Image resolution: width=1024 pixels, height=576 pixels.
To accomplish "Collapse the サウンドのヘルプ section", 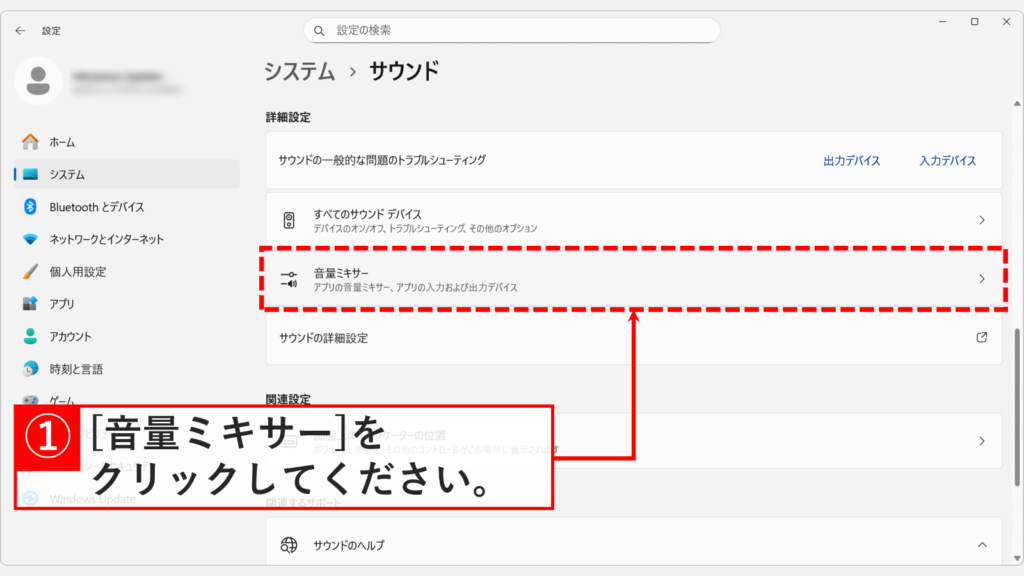I will click(x=983, y=543).
